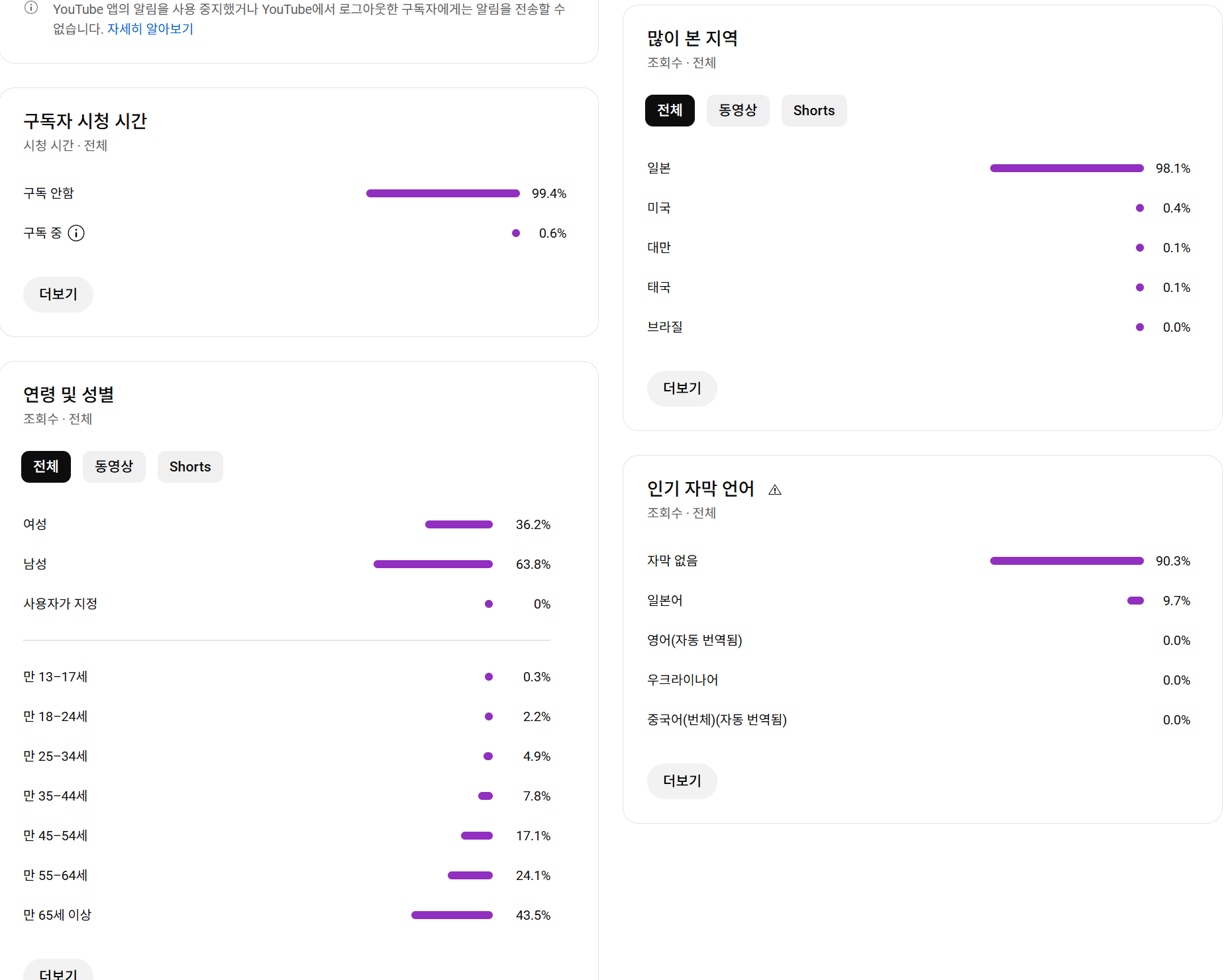Click the 만 13–17세 age row
Screen dimensions: 1232x980
[287, 677]
